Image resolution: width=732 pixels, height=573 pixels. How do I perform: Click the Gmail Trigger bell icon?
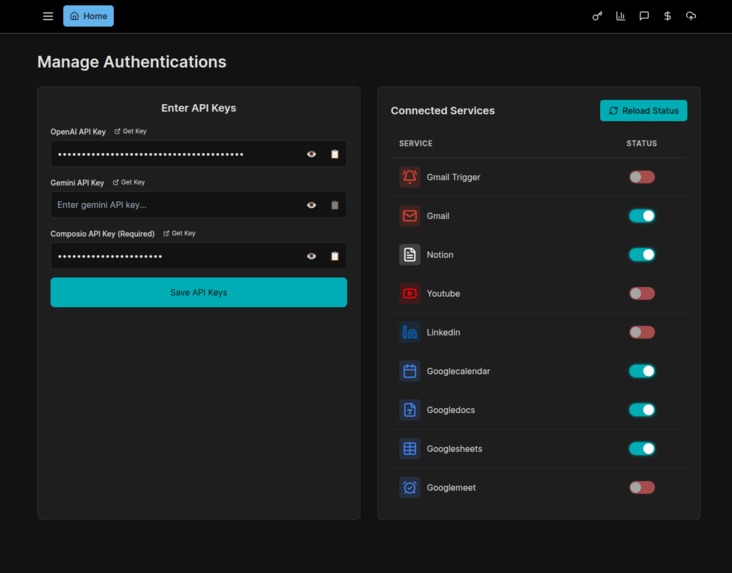click(409, 177)
